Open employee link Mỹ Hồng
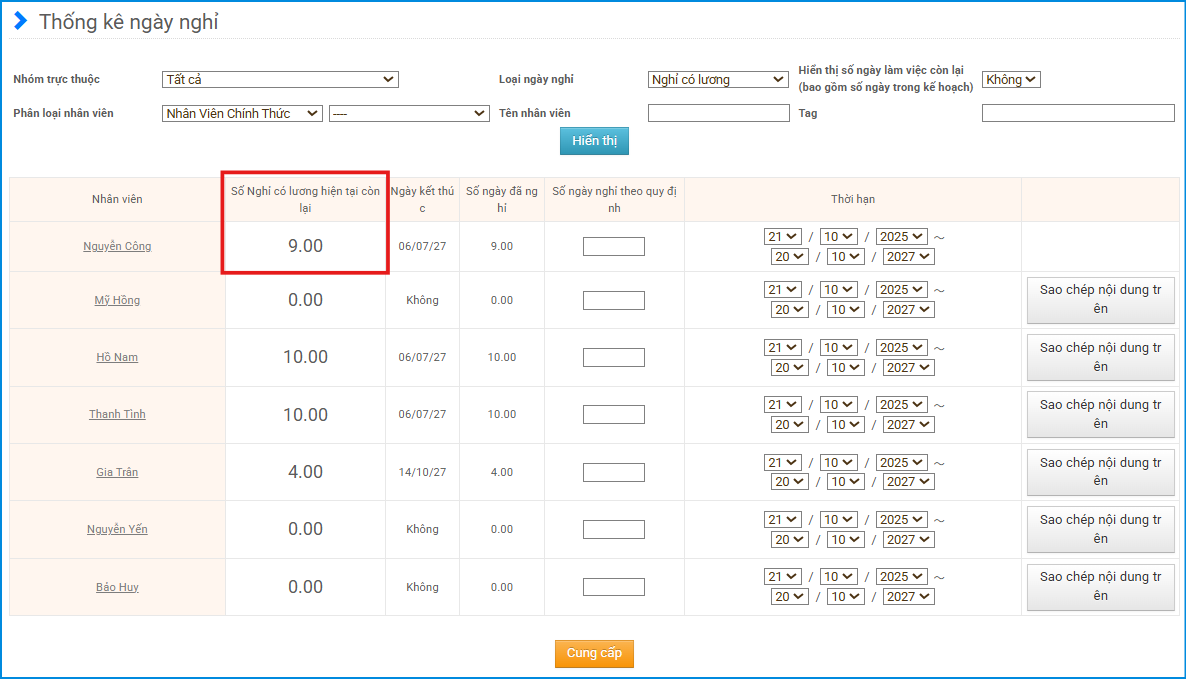This screenshot has height=679, width=1186. point(117,300)
